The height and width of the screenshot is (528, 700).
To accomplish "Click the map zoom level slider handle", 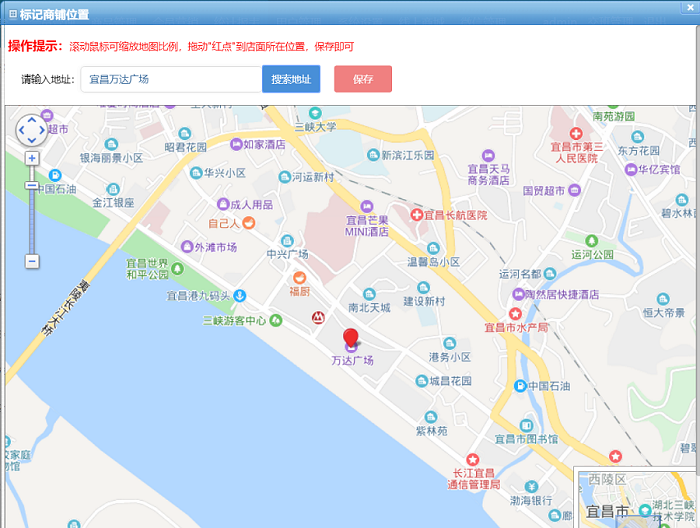I will click(x=32, y=185).
